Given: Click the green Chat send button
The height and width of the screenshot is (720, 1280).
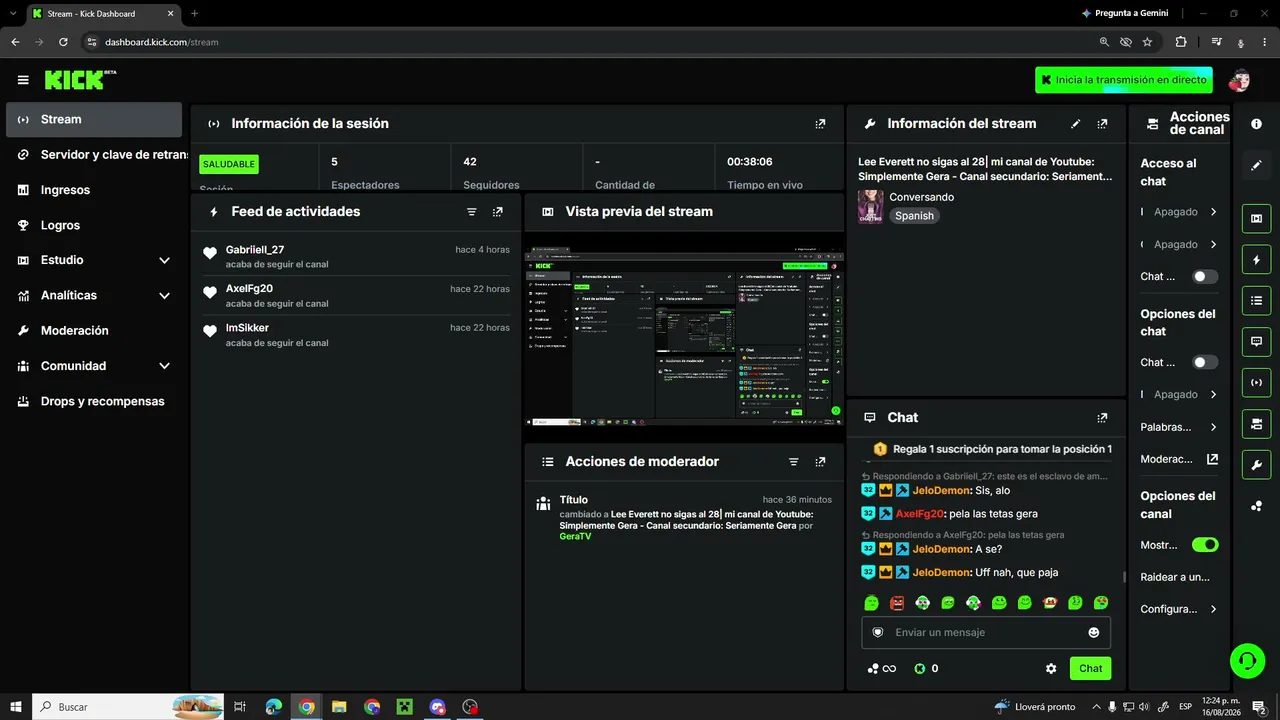Looking at the screenshot, I should pyautogui.click(x=1090, y=668).
